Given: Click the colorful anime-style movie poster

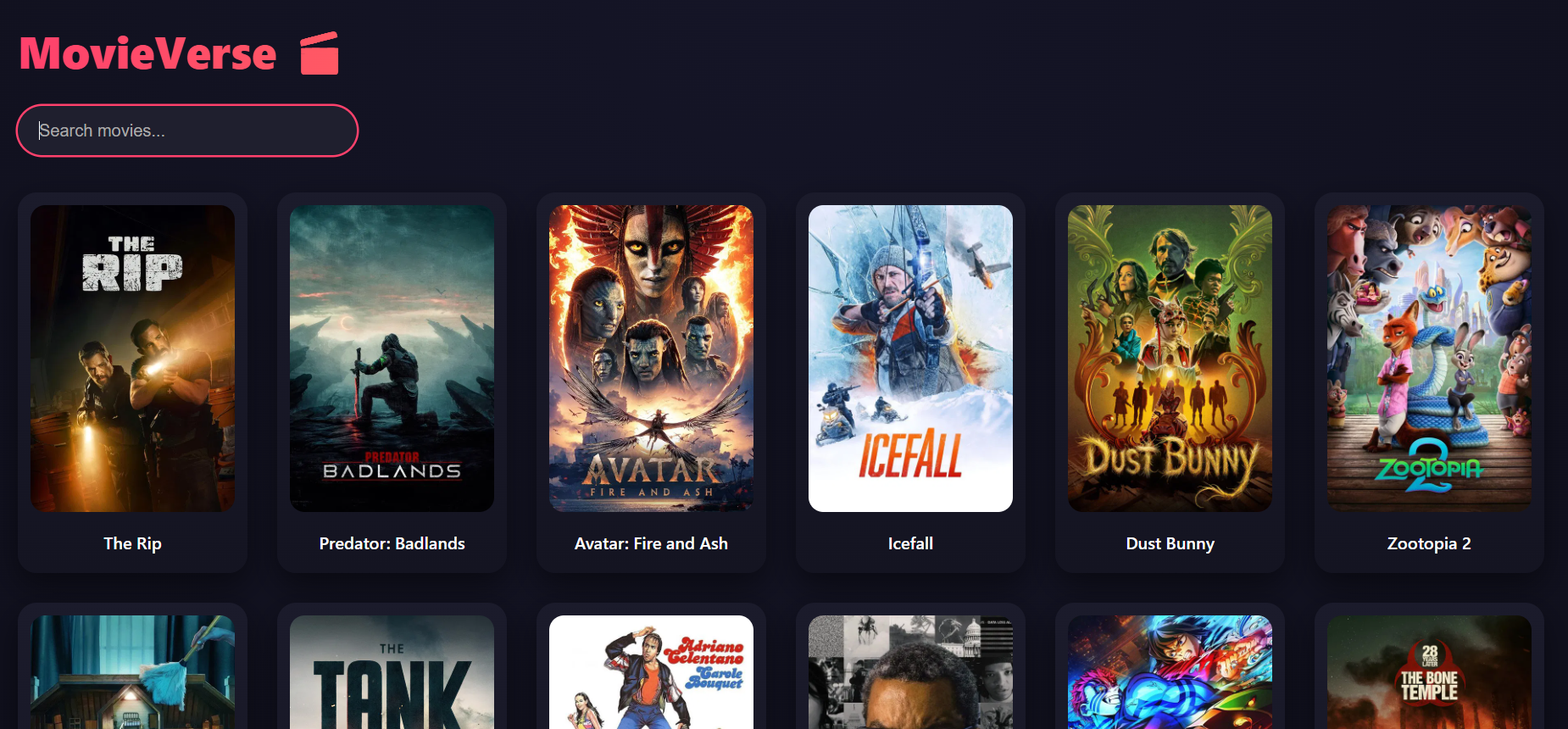Looking at the screenshot, I should click(x=1170, y=673).
